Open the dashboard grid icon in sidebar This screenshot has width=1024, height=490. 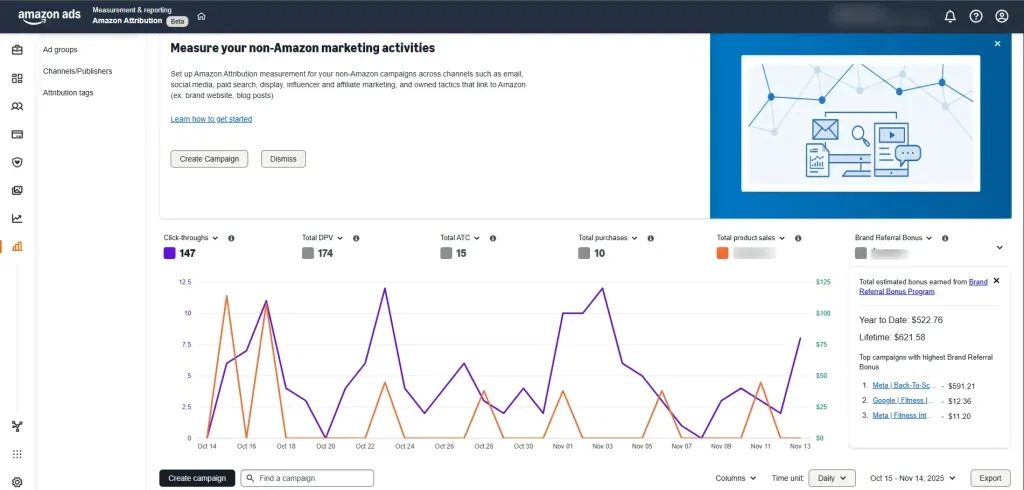point(17,78)
